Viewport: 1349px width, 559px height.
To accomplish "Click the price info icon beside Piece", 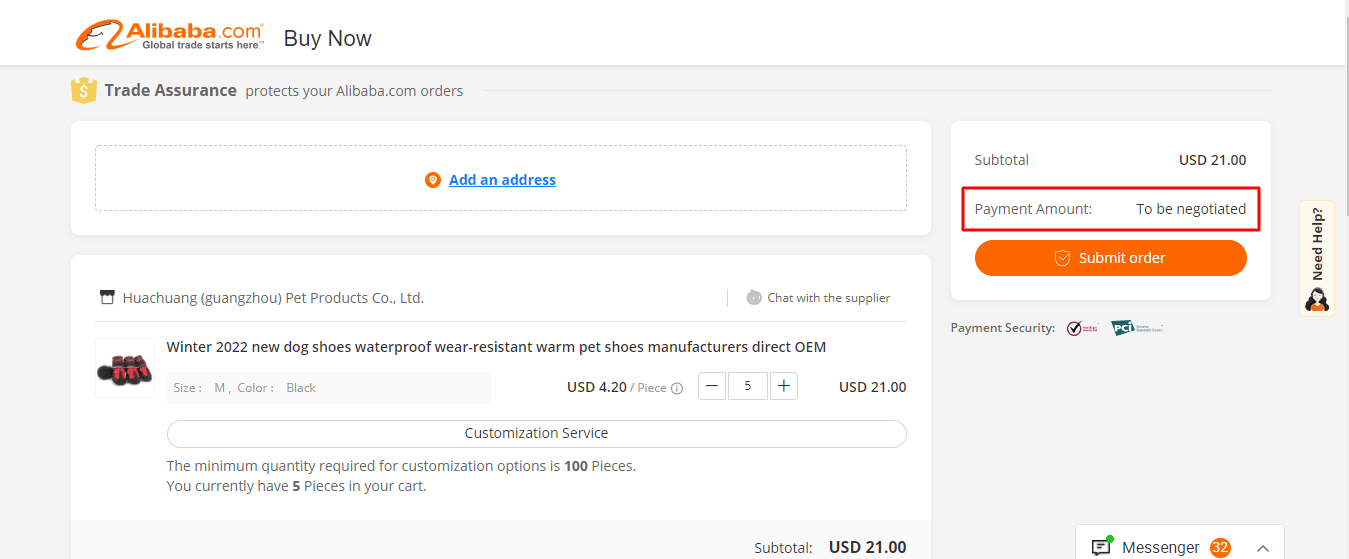I will pos(677,388).
